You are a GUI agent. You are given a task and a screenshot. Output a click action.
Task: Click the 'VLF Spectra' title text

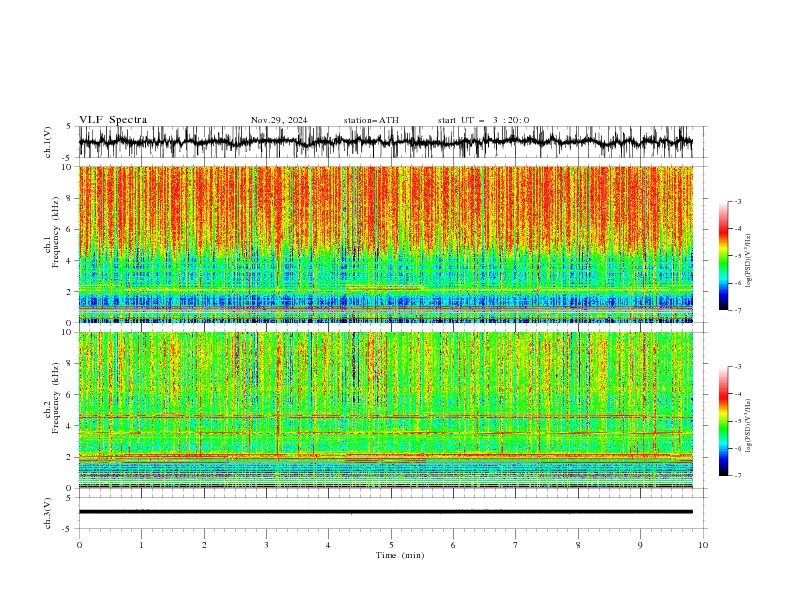pos(113,120)
